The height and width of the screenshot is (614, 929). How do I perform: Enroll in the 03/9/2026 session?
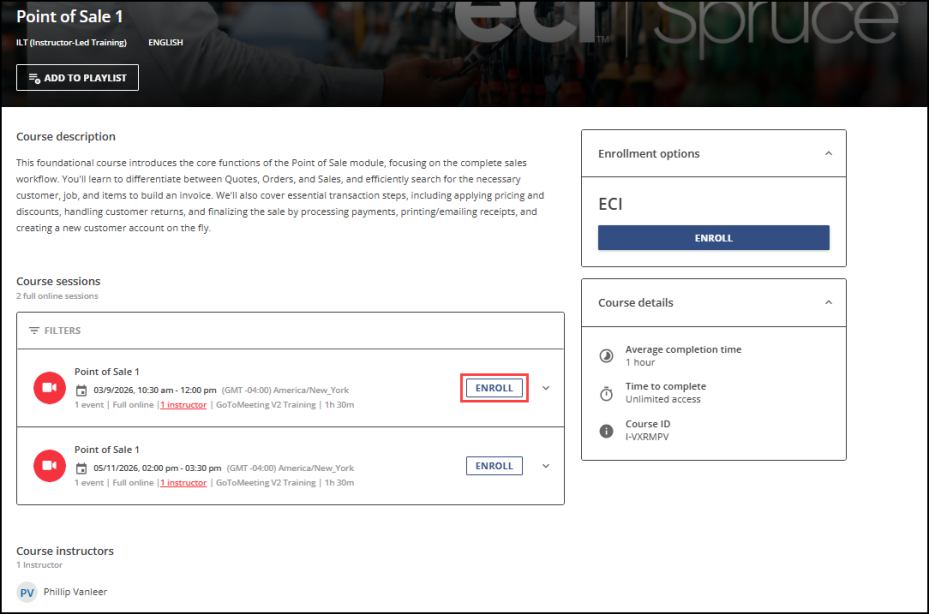point(494,388)
